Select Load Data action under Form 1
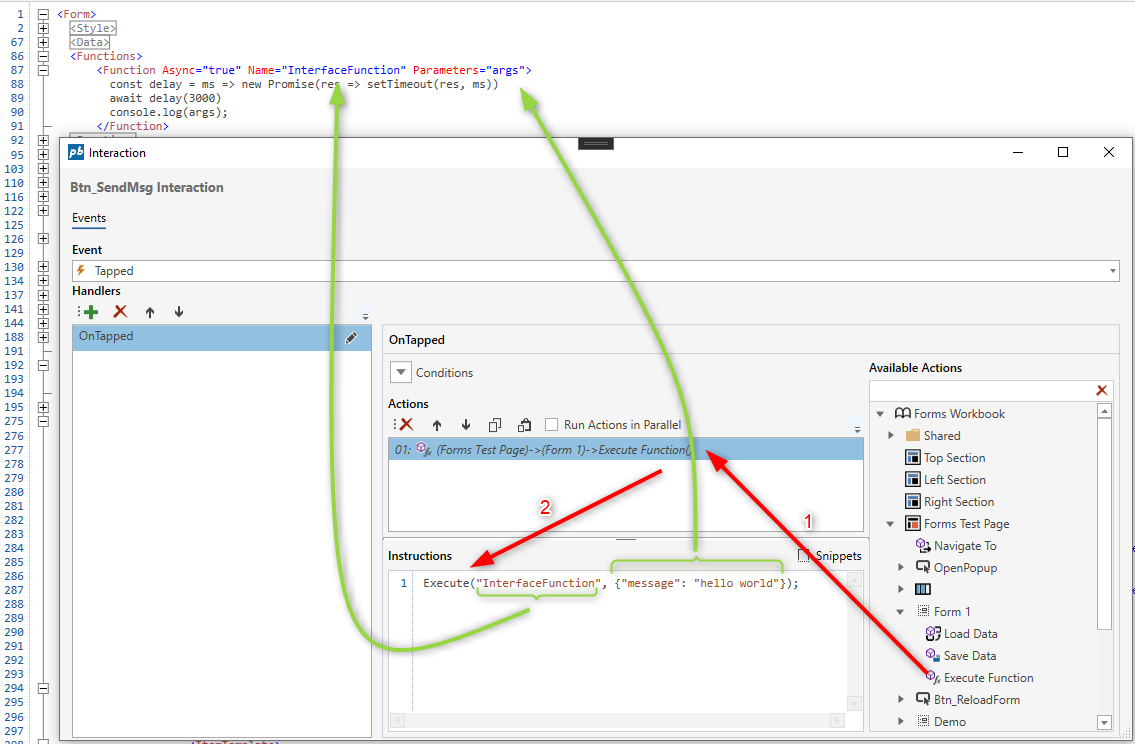Screen dimensions: 1135x744 point(970,634)
